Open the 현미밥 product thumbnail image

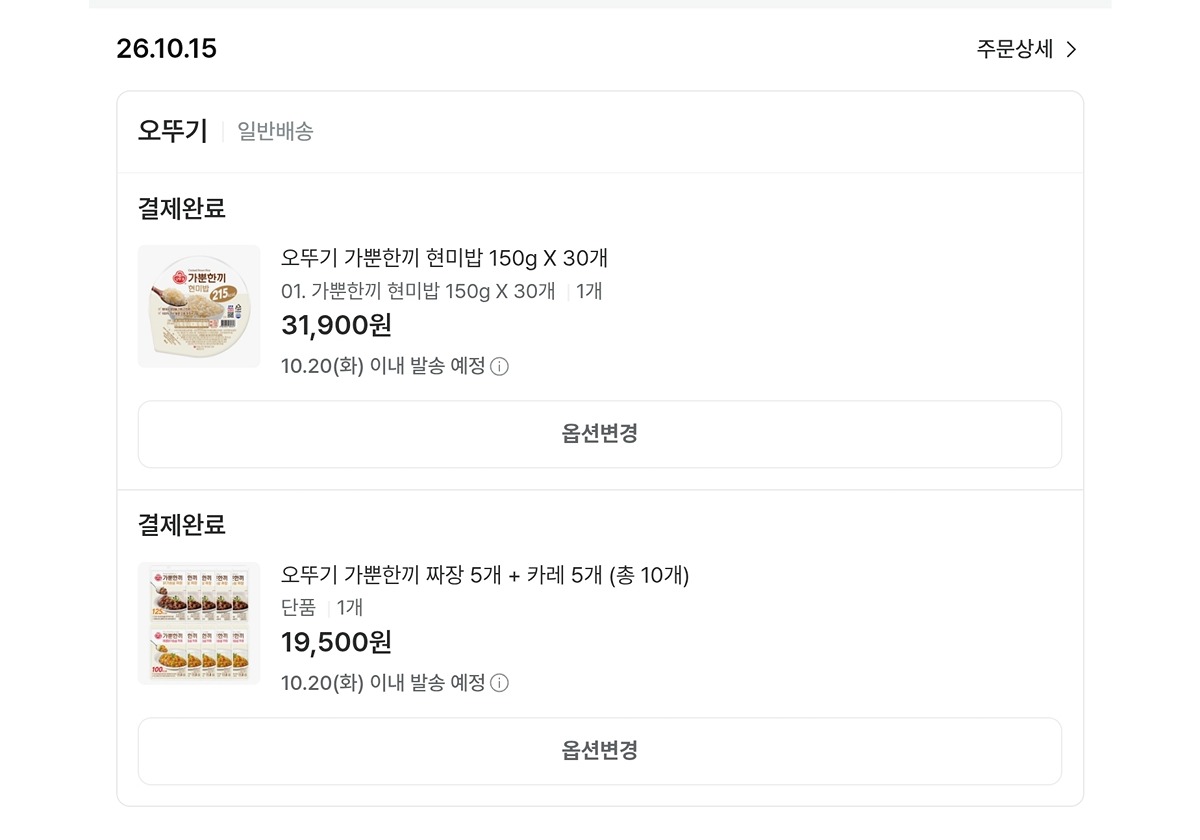199,306
